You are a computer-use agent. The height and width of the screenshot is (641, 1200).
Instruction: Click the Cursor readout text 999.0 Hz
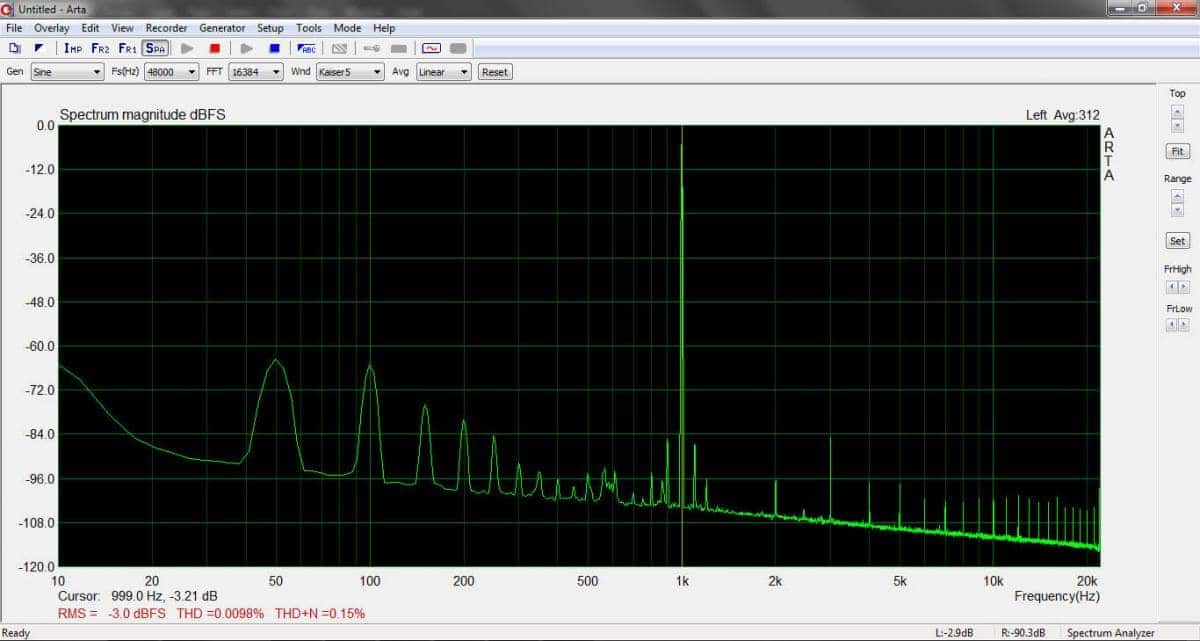[138, 596]
